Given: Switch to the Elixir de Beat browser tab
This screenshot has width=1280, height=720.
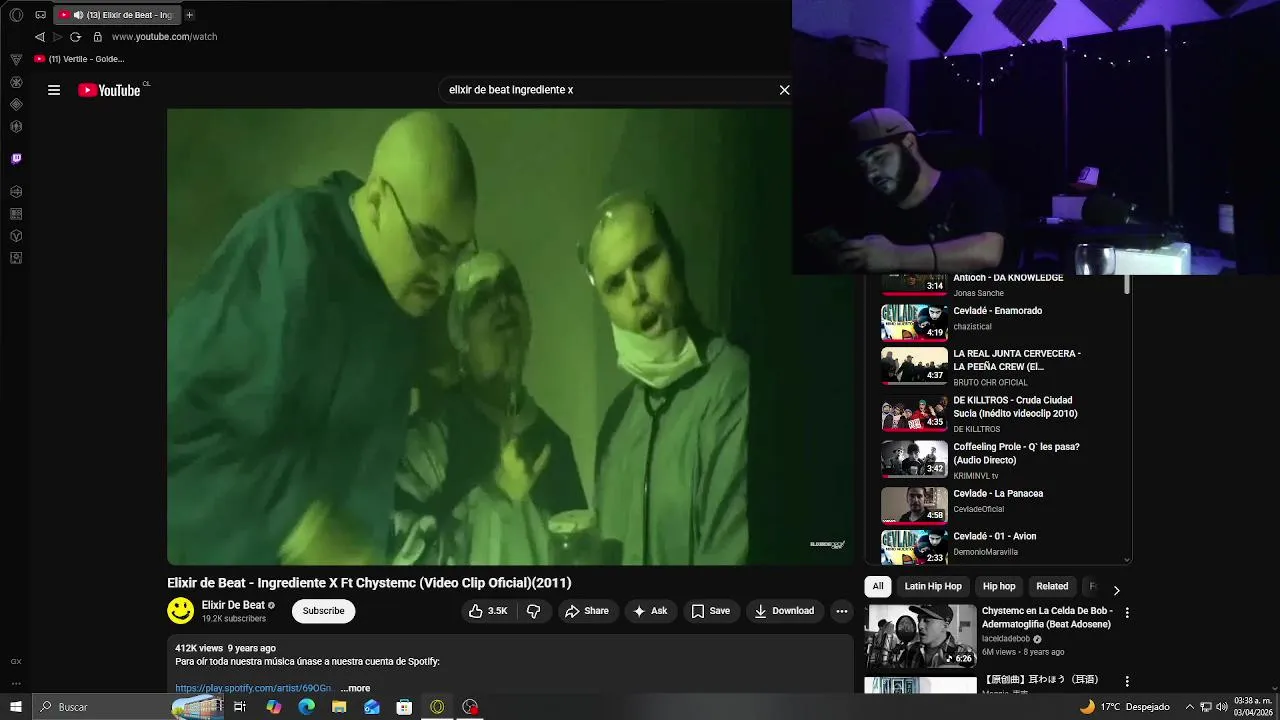Looking at the screenshot, I should click(x=118, y=15).
